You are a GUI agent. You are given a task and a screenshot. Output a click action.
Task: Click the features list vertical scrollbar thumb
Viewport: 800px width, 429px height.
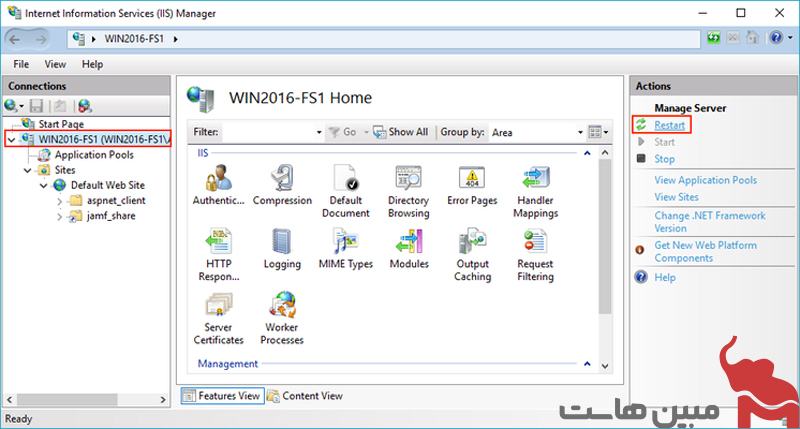605,237
